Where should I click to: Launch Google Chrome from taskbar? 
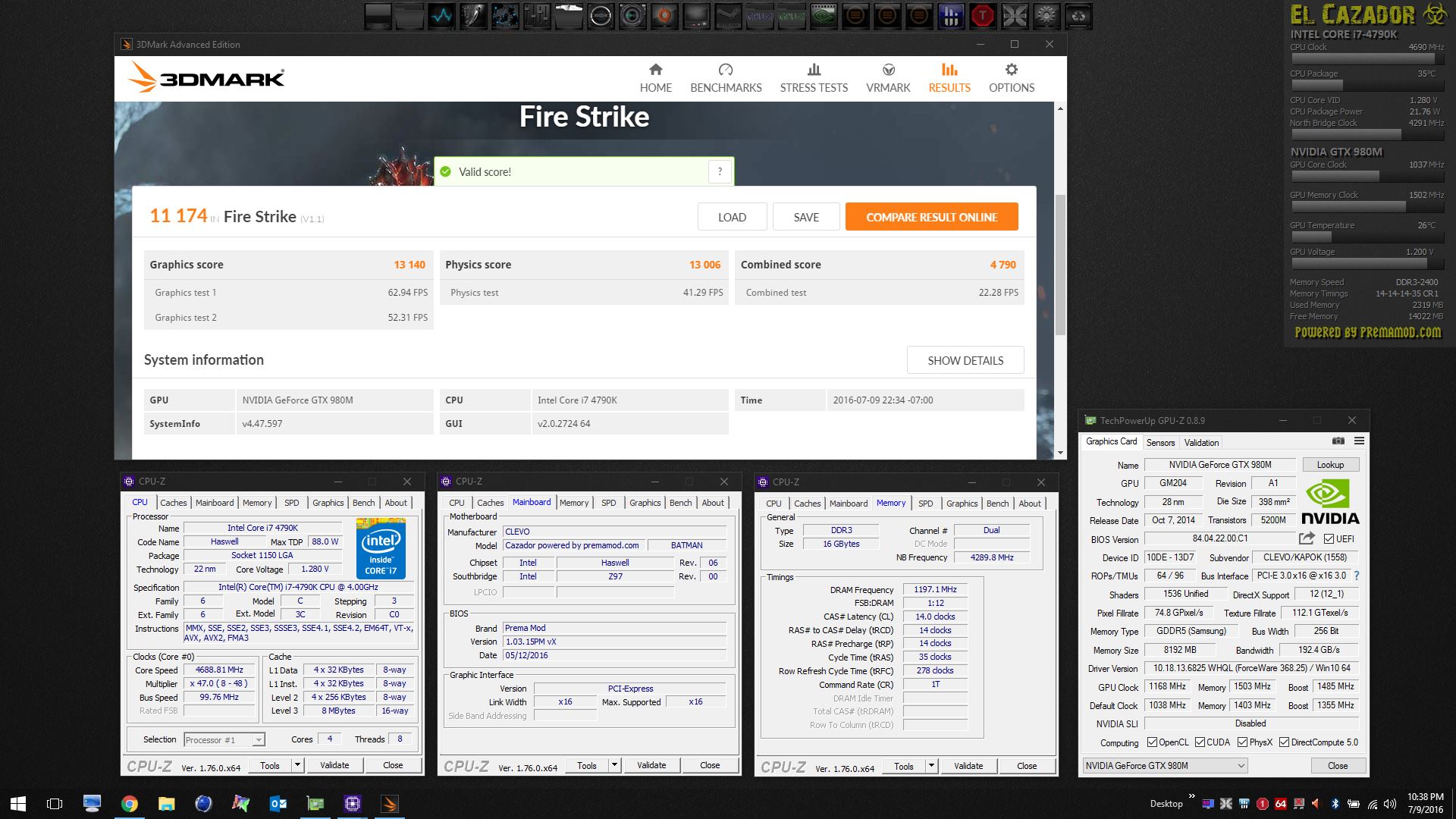(x=130, y=804)
